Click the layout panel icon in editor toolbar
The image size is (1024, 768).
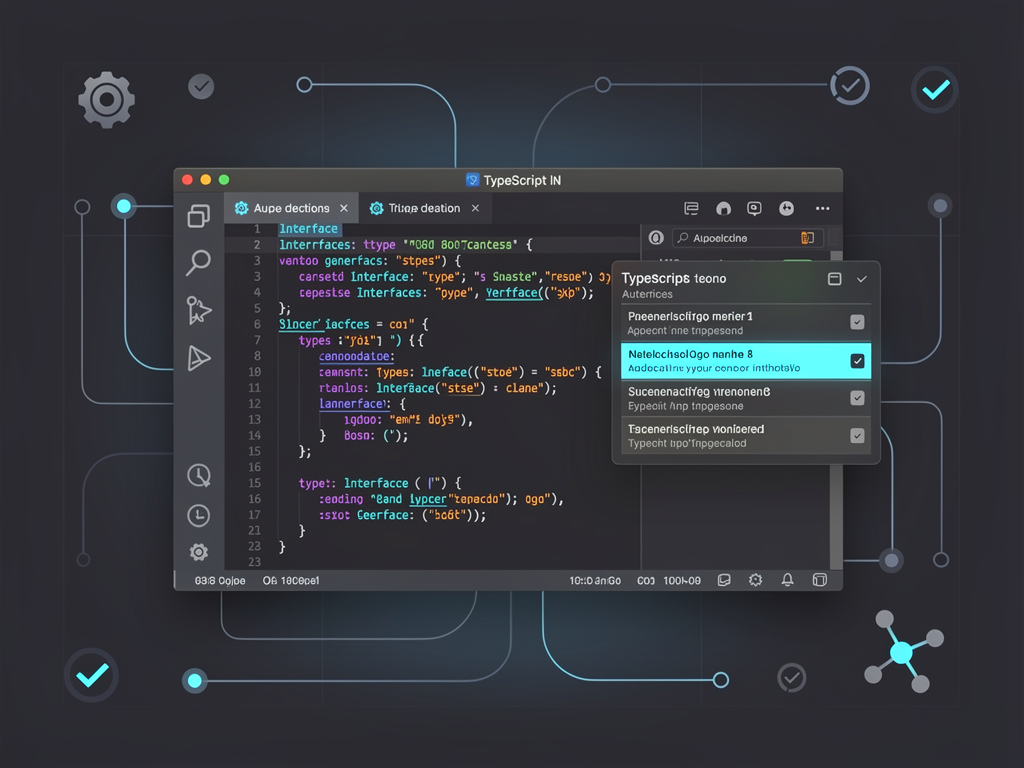691,208
